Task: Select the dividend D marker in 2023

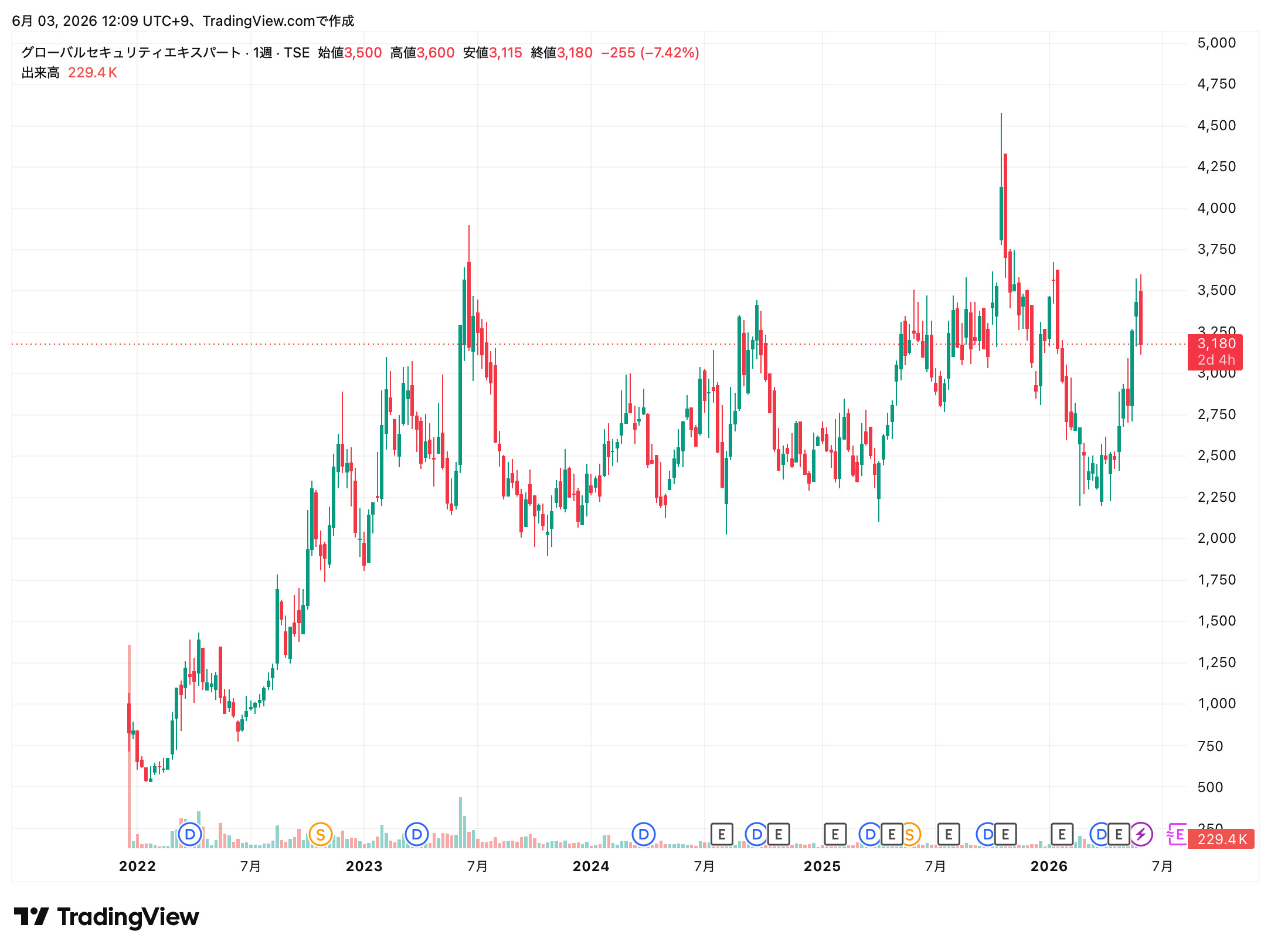Action: pos(416,834)
